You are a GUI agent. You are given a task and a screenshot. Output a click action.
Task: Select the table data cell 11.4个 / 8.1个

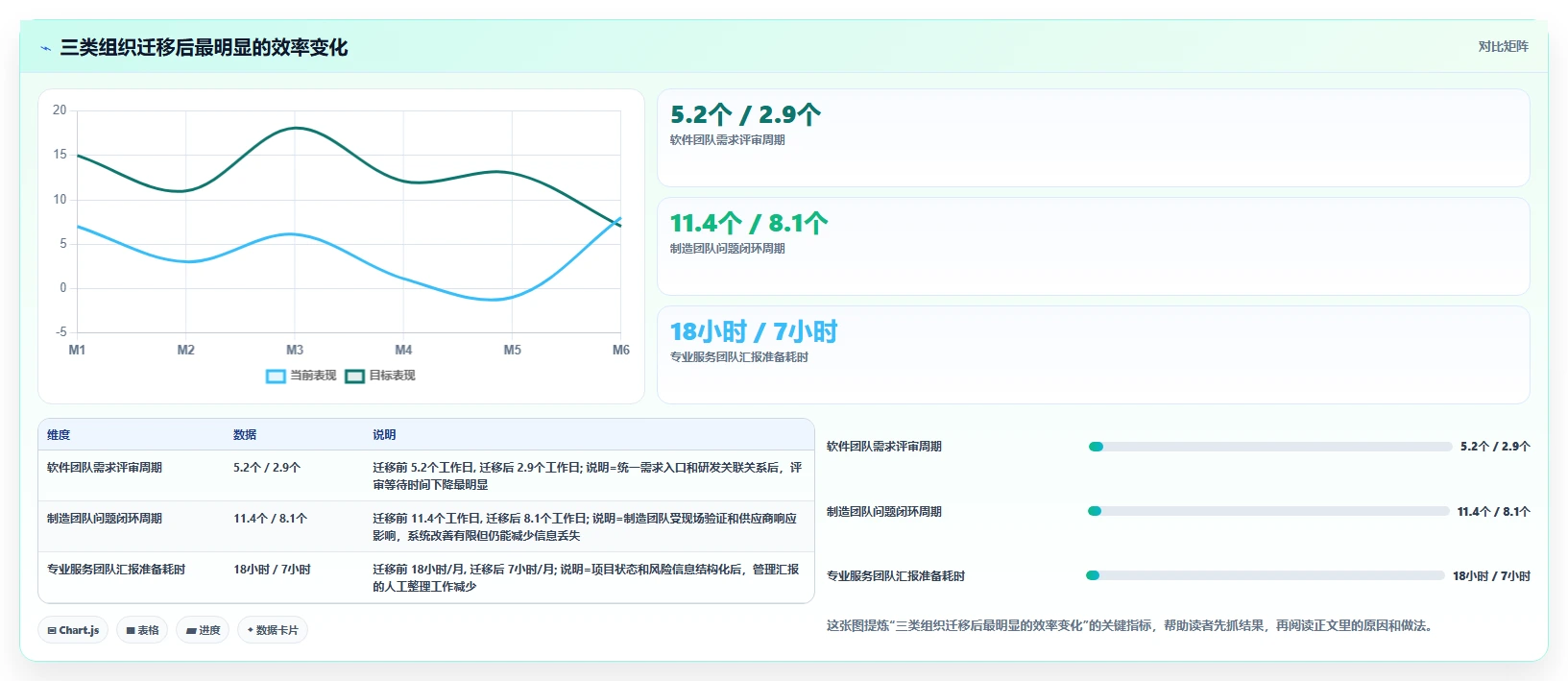(270, 519)
